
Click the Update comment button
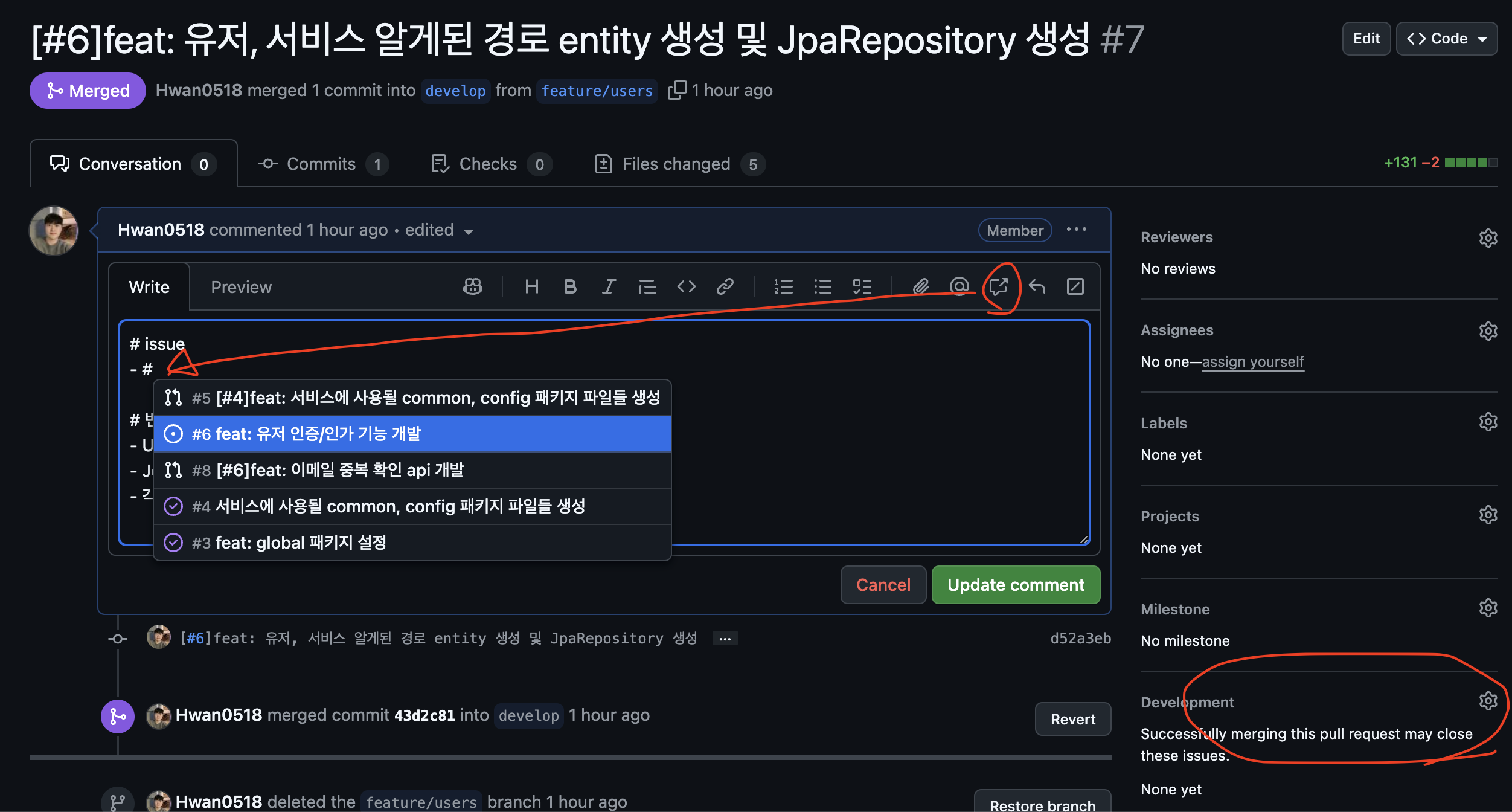[x=1016, y=585]
